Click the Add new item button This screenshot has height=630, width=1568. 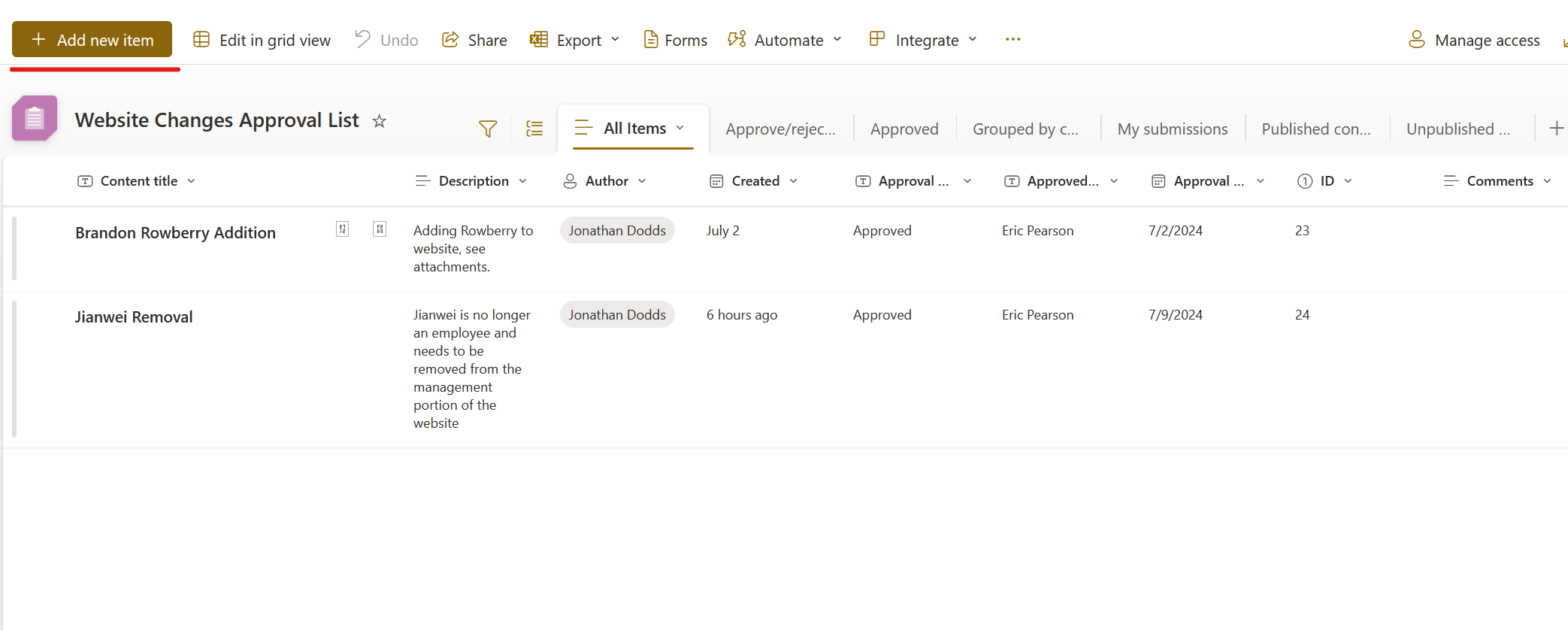(x=92, y=40)
